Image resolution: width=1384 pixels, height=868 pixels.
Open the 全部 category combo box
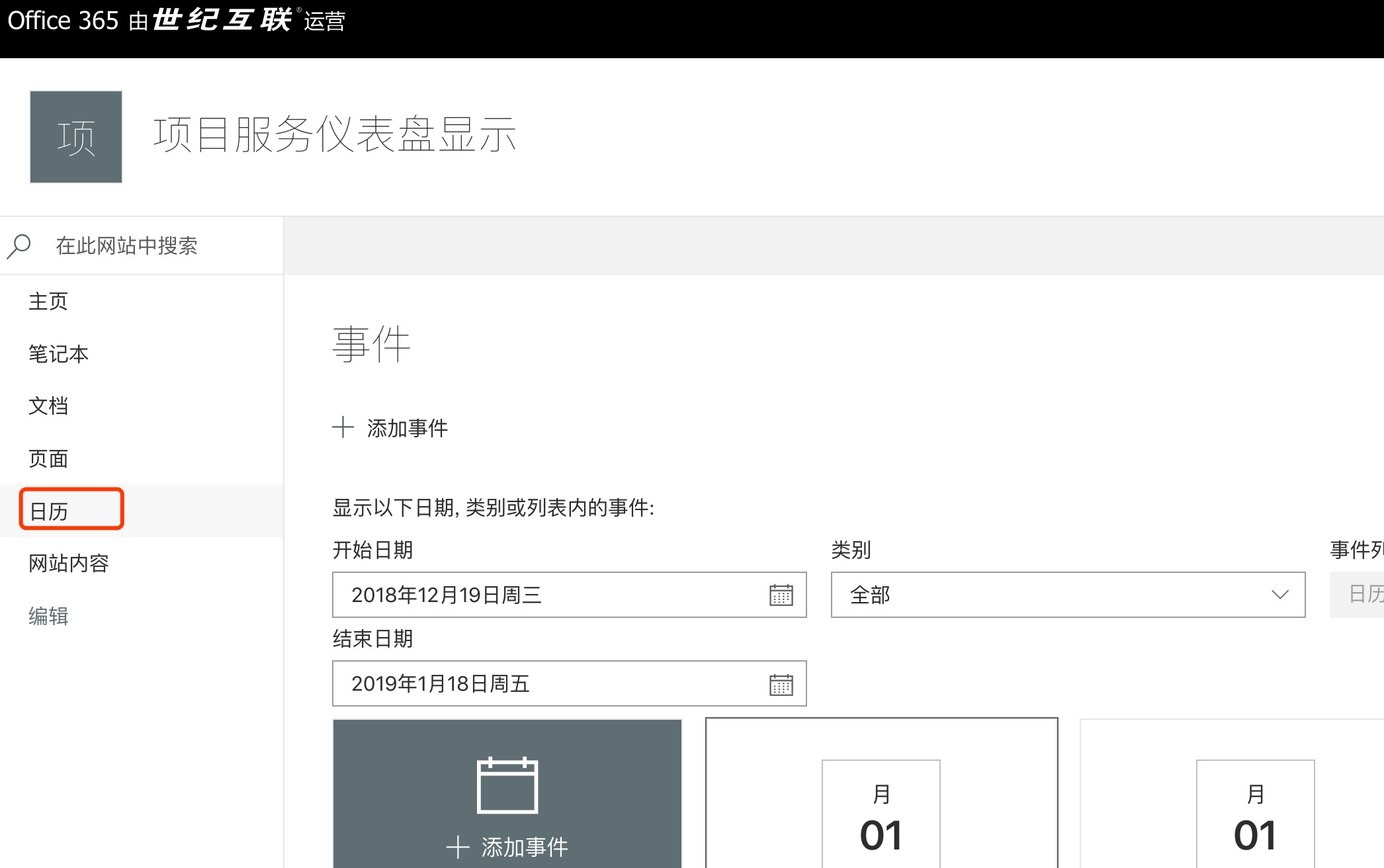click(1068, 595)
